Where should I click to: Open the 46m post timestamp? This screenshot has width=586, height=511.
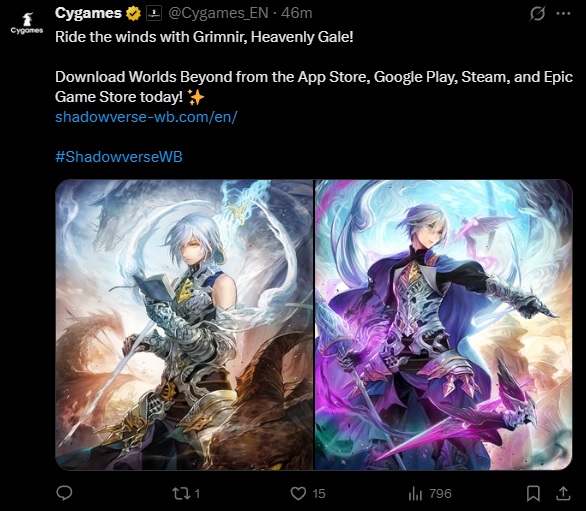coord(297,13)
